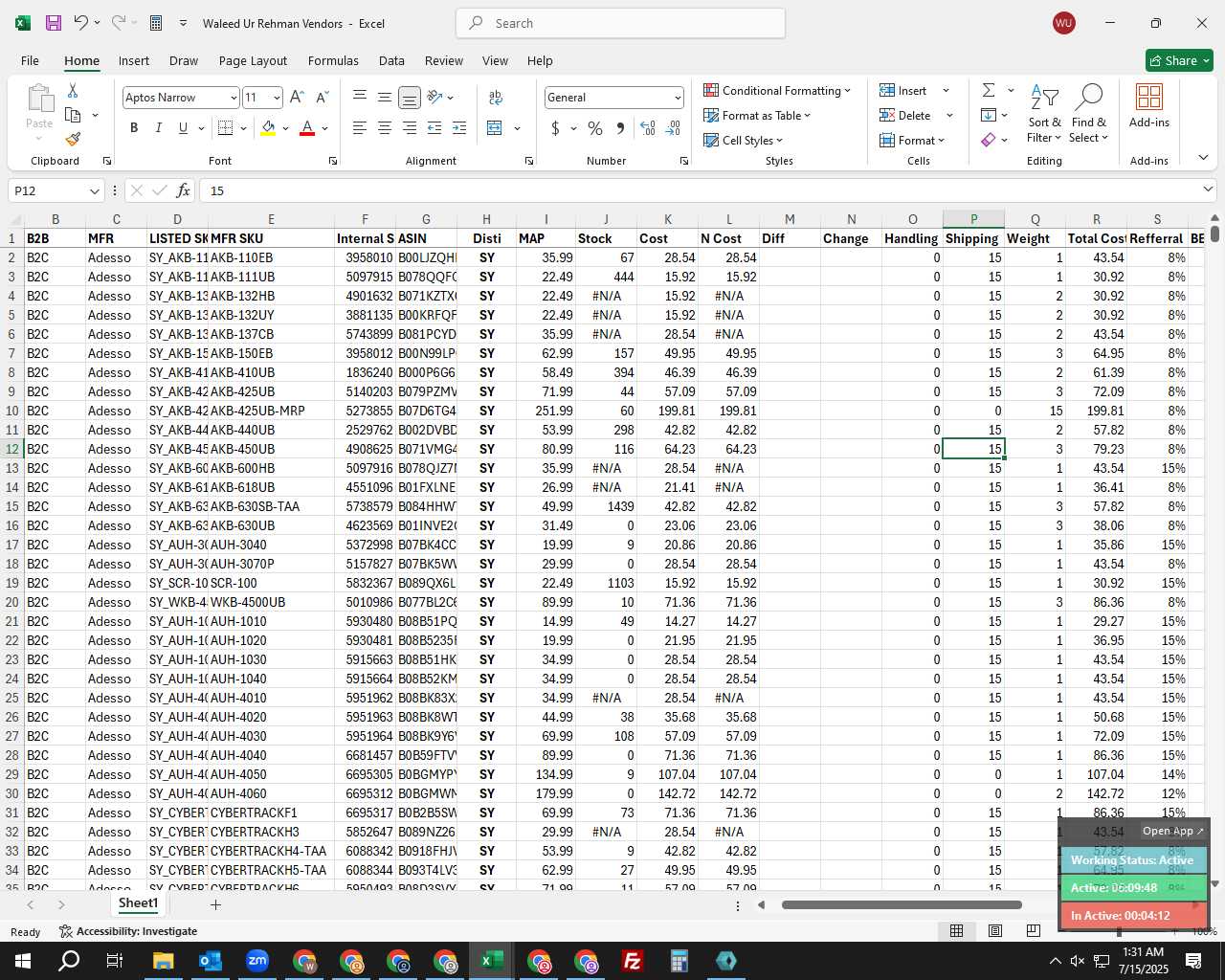Viewport: 1225px width, 980px height.
Task: Open the font size dropdown
Action: [277, 98]
